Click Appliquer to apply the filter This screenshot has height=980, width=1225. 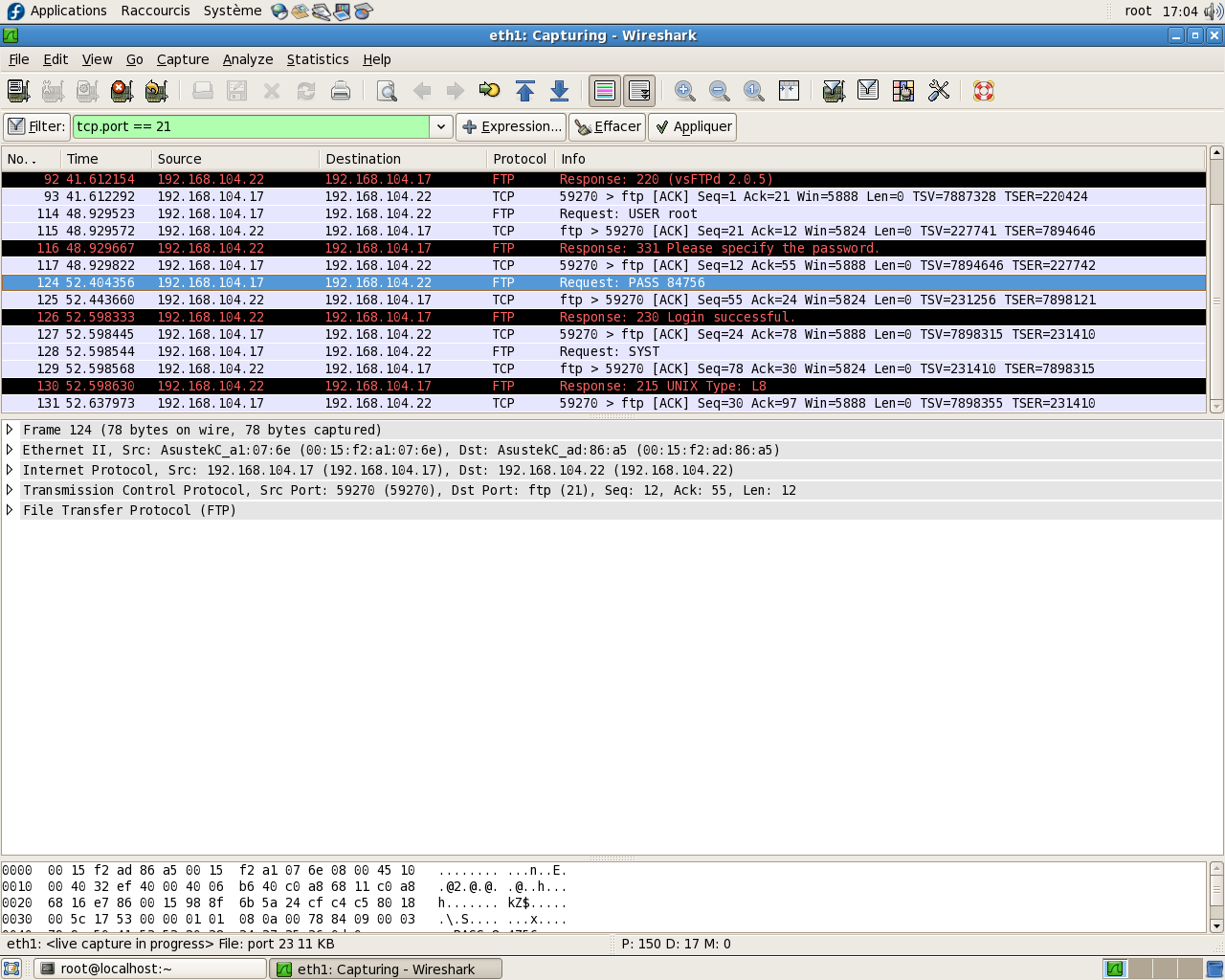coord(693,126)
